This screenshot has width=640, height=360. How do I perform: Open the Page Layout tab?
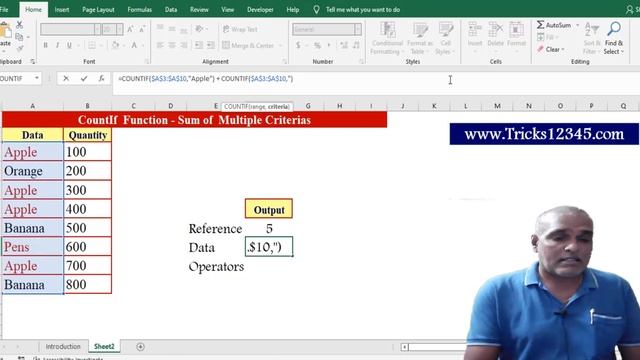98,9
